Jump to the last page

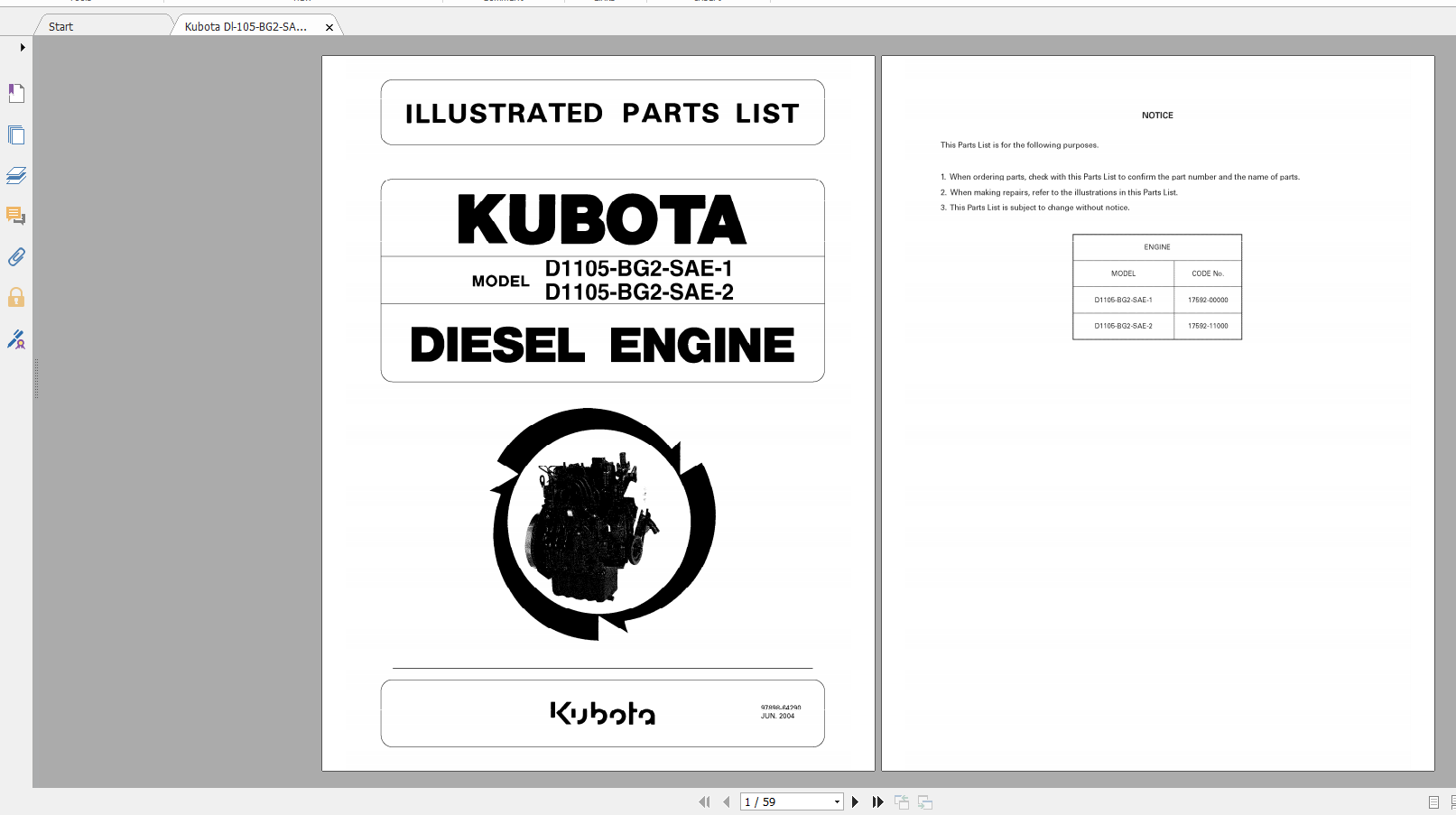[877, 801]
